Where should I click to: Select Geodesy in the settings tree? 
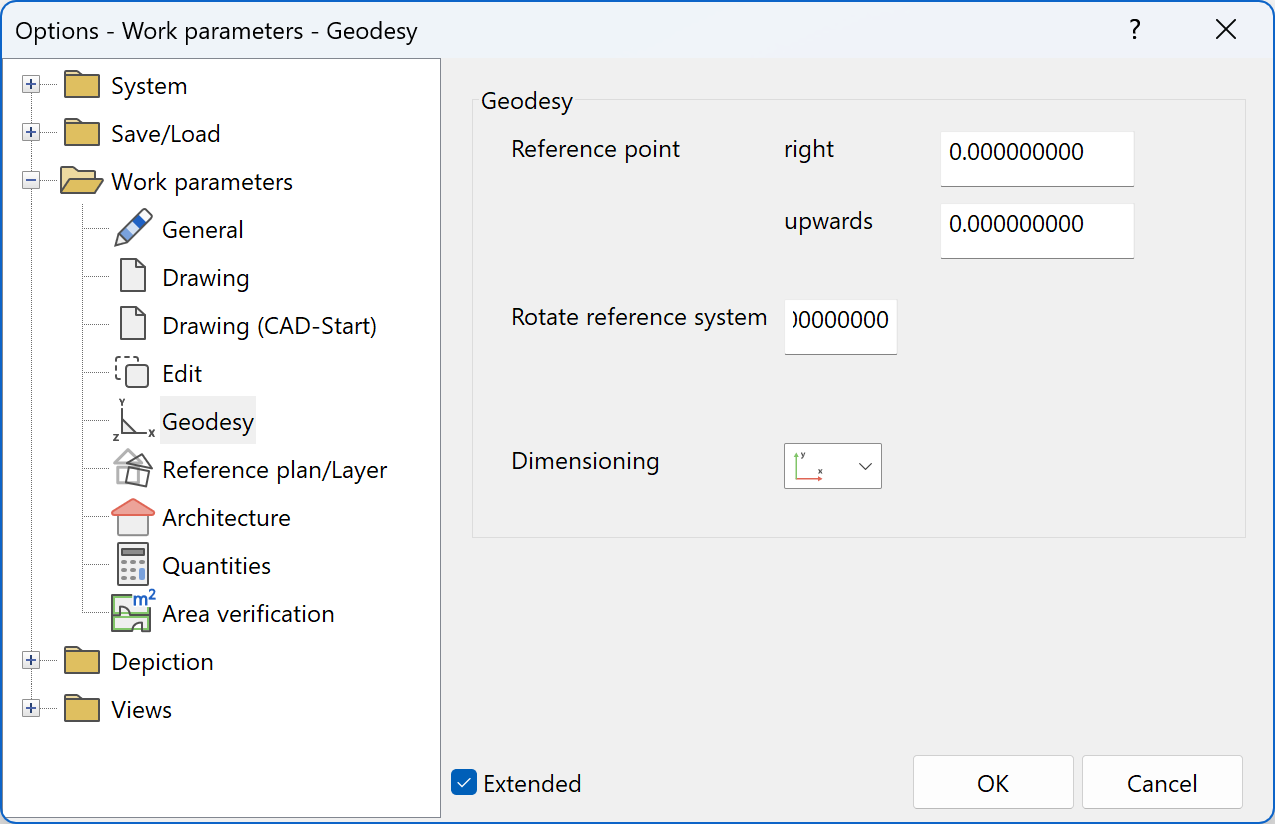[207, 421]
